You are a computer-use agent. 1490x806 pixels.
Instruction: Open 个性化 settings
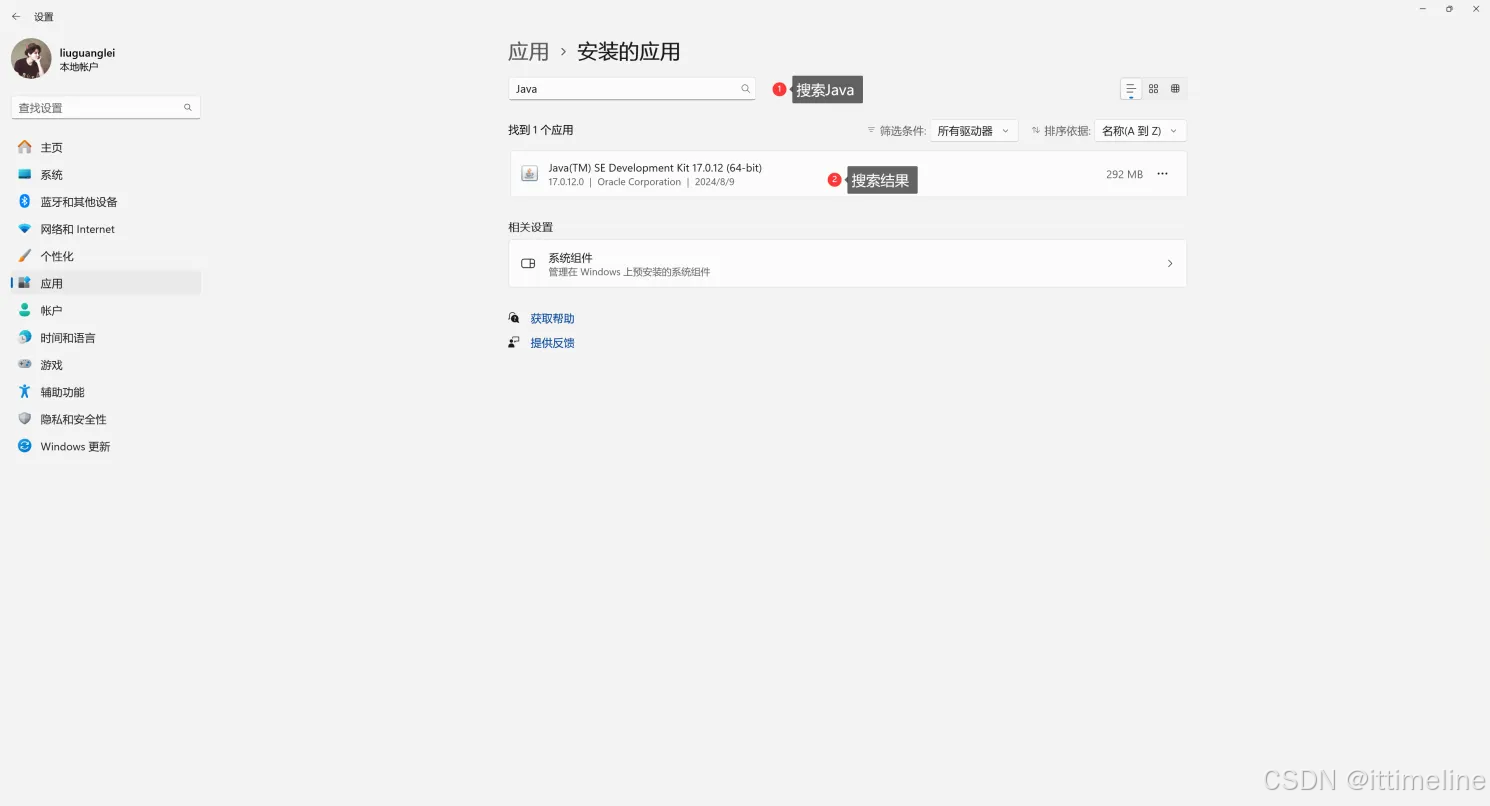point(106,256)
